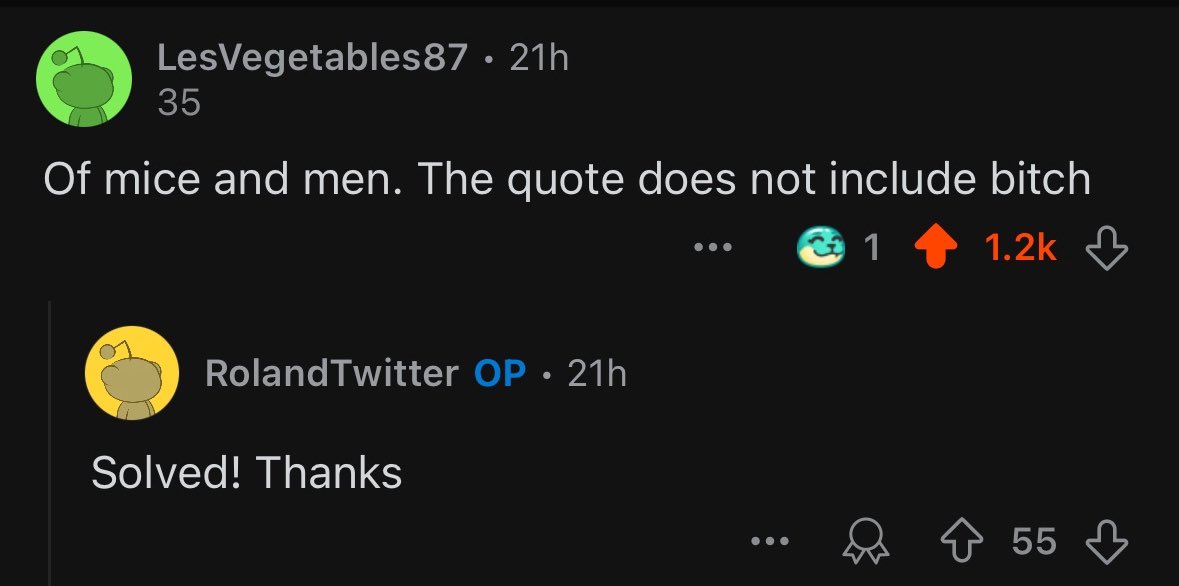Collapse the reply thread using the vertical line
Screen dimensions: 1179x586
click(49, 440)
